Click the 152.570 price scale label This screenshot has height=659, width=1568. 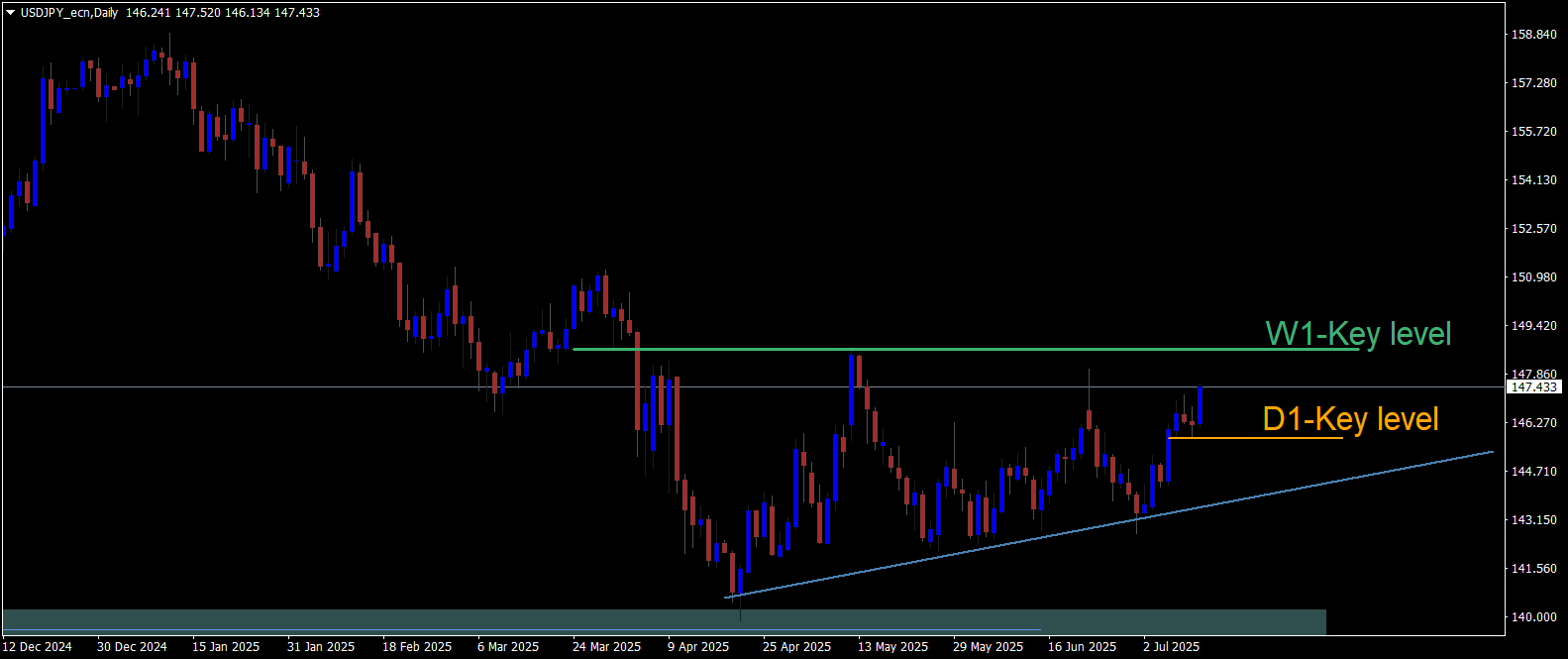1533,229
